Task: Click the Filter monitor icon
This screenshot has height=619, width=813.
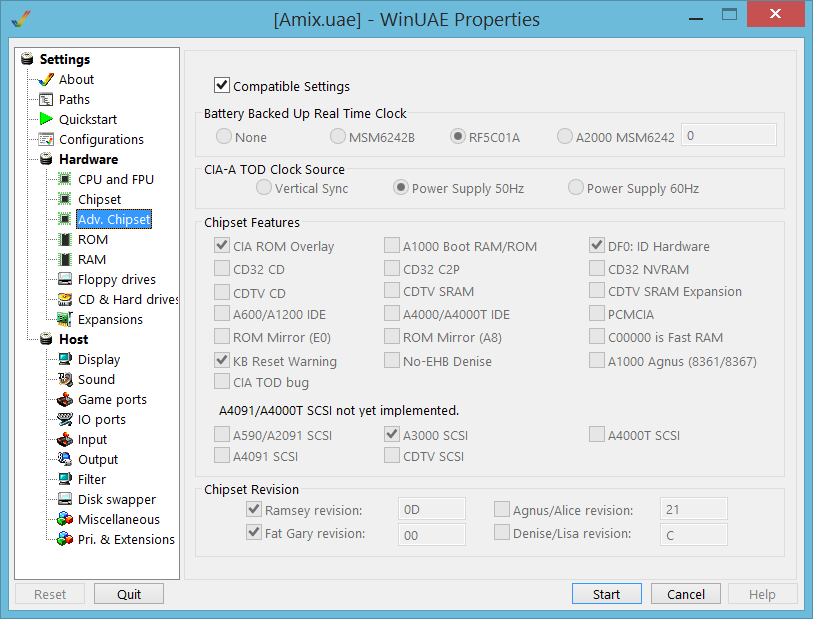Action: point(65,480)
